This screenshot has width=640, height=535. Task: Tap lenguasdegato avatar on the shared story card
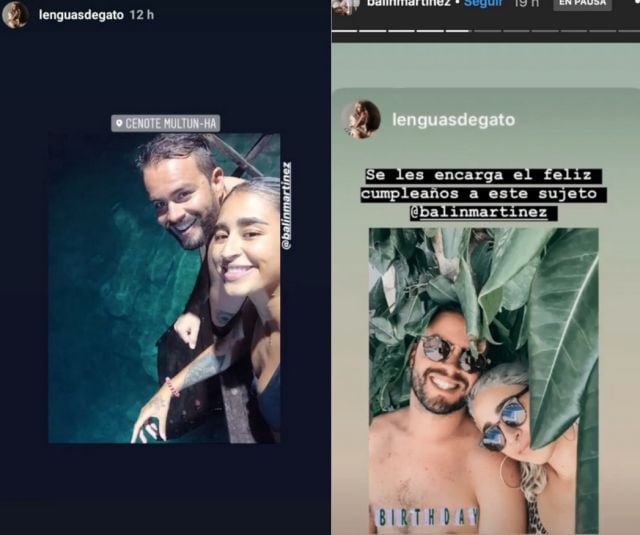pos(361,120)
